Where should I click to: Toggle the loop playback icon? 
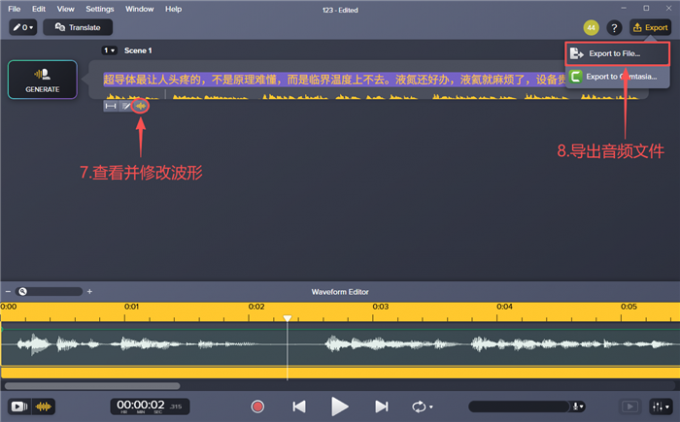[418, 406]
